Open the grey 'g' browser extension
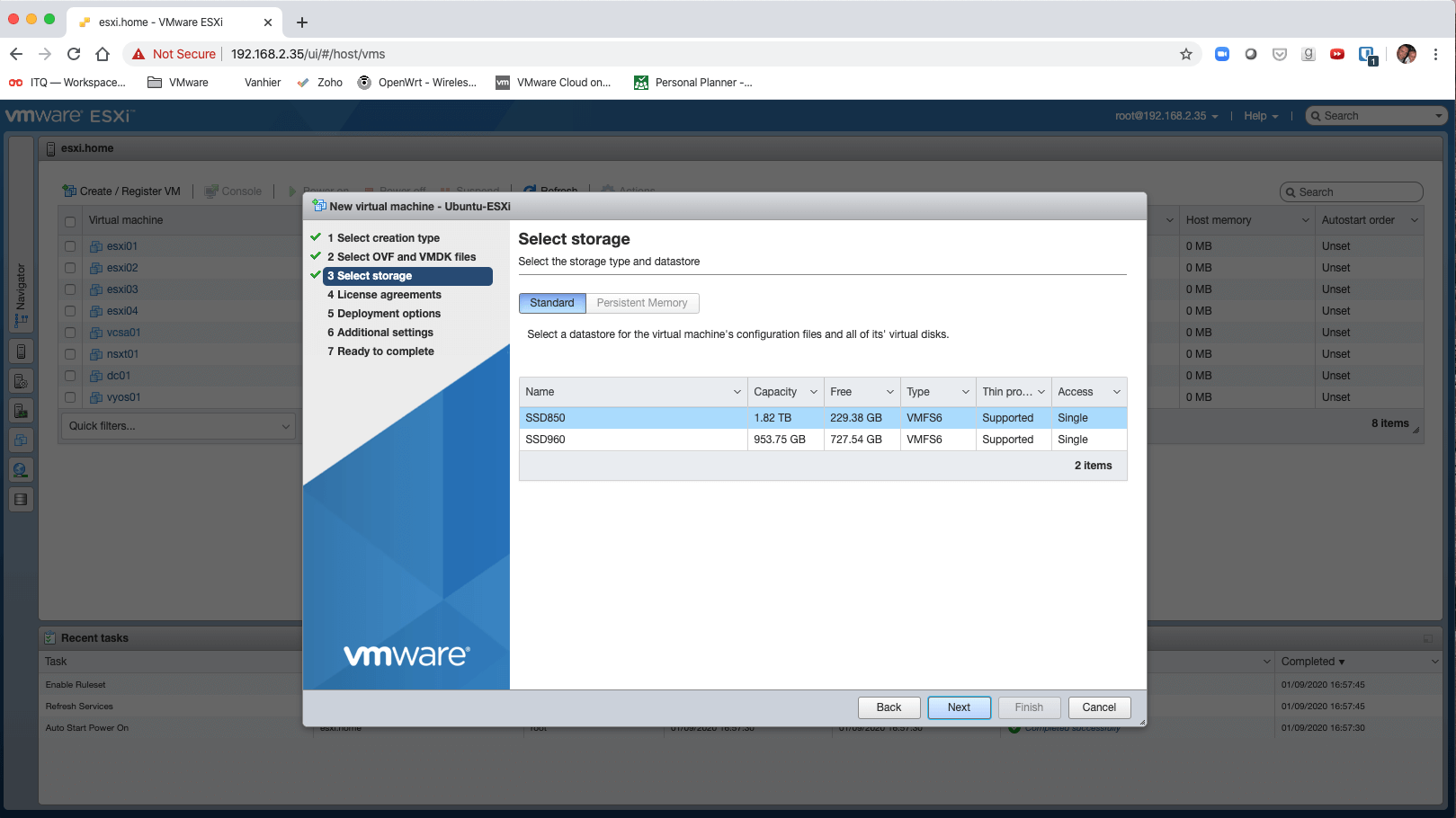Screen dimensions: 1456x818 1309,54
